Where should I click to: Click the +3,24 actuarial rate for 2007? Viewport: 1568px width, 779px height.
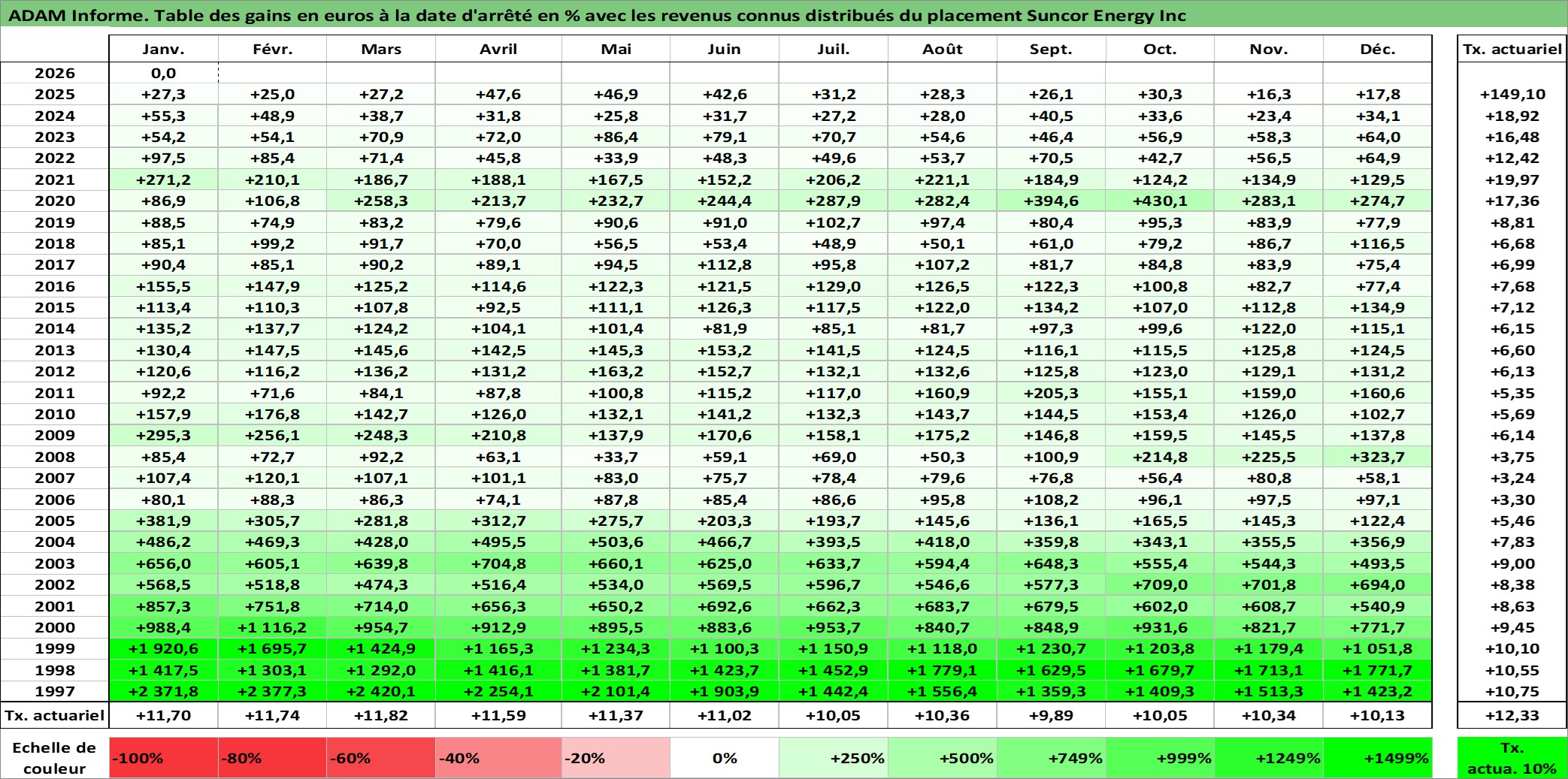click(1512, 478)
